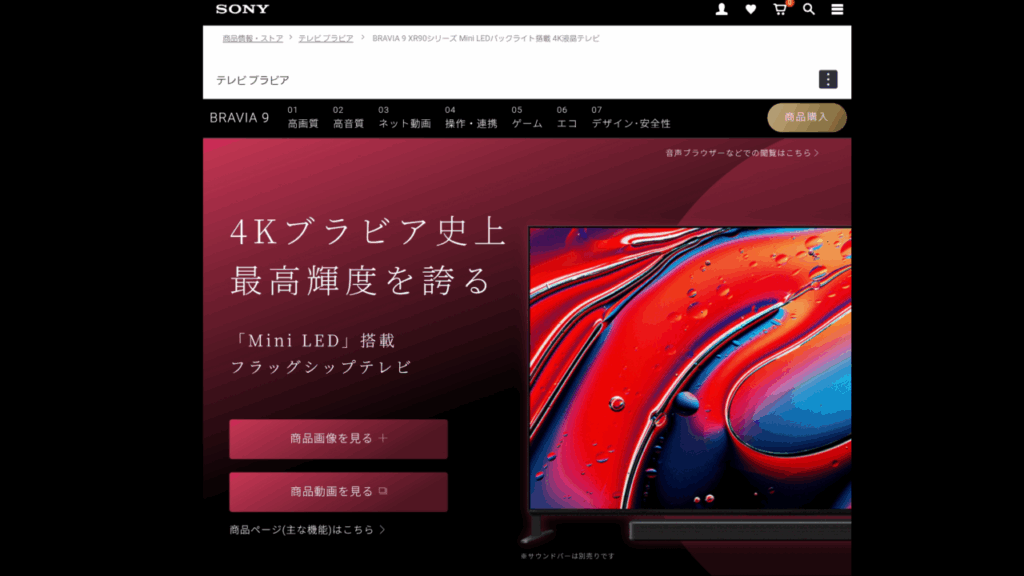
Task: Click the テレビ ブラビア page title
Action: point(253,80)
